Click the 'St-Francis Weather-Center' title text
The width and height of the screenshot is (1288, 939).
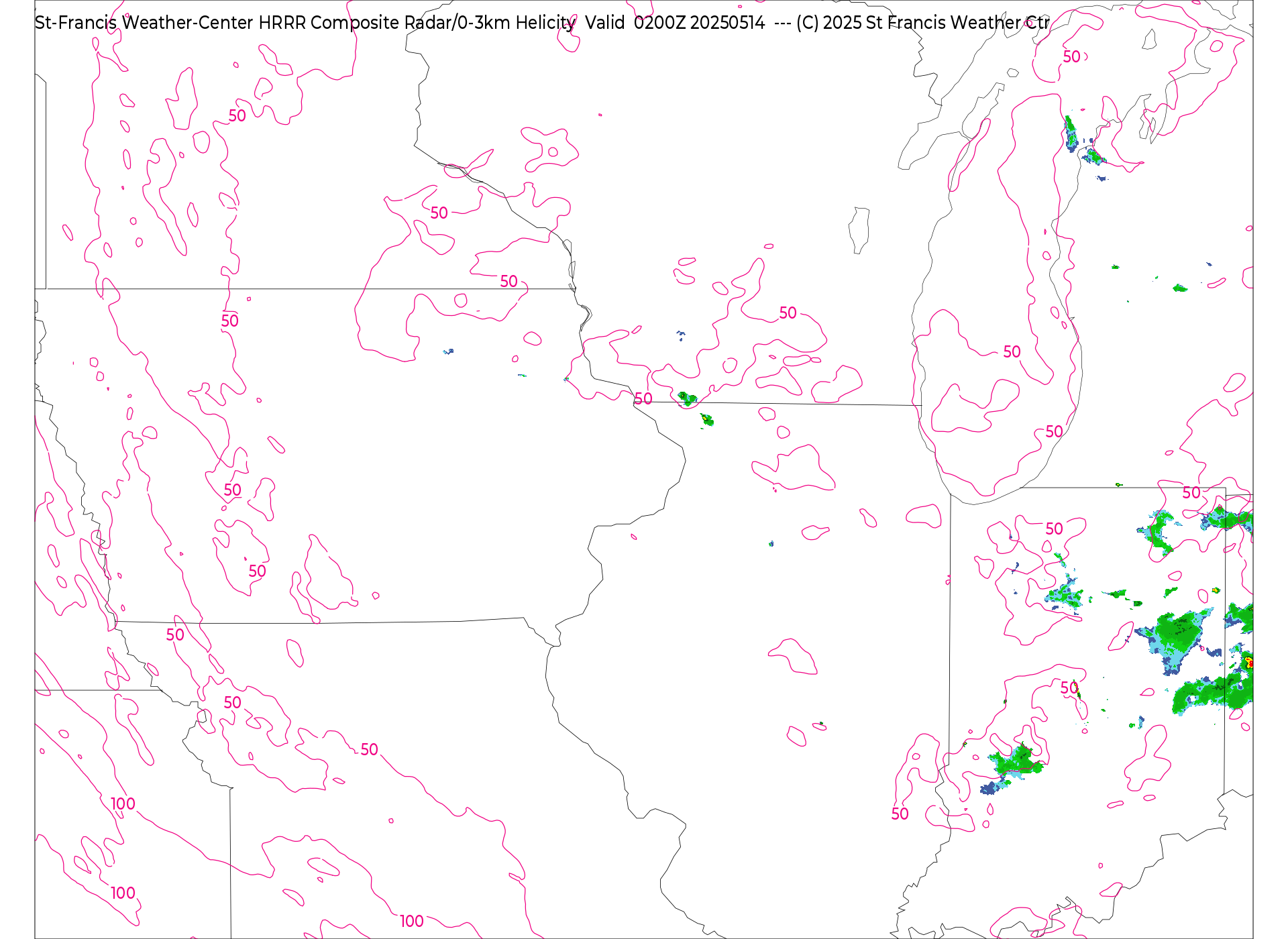point(144,23)
